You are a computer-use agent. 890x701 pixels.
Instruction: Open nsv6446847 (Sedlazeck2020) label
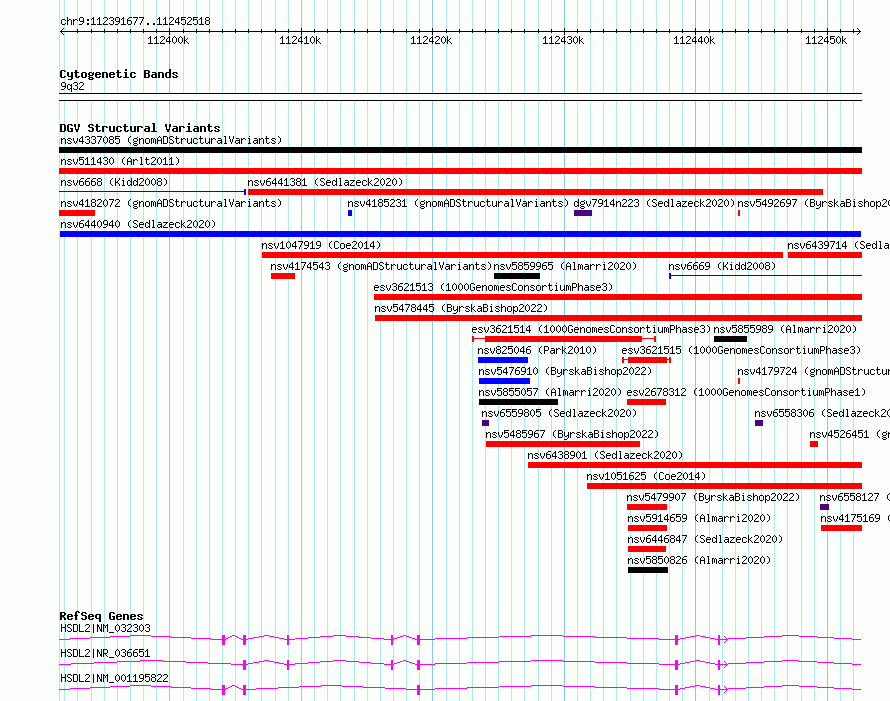click(705, 539)
